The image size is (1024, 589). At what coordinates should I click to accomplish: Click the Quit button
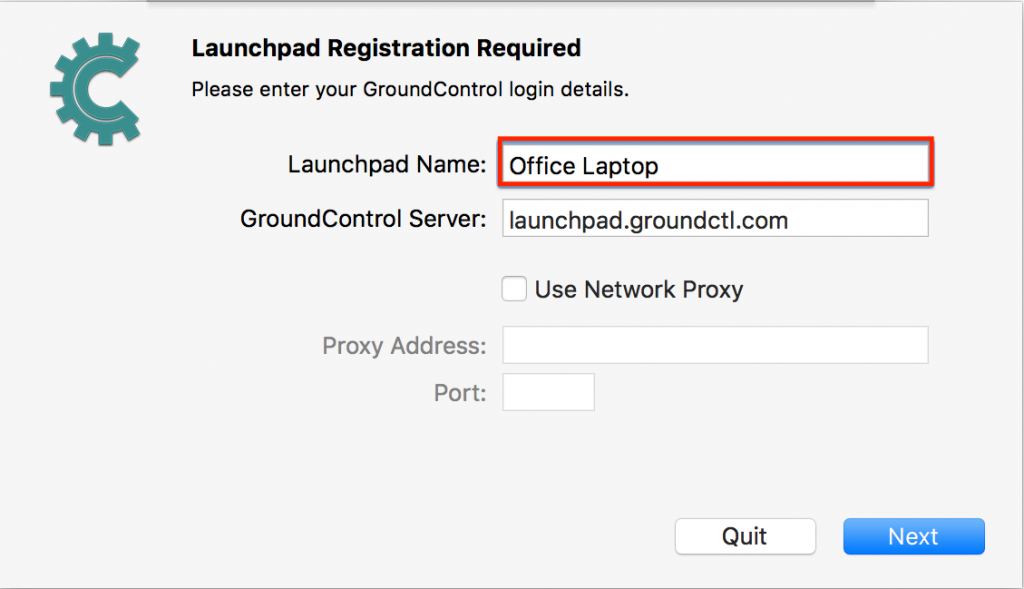click(x=745, y=536)
